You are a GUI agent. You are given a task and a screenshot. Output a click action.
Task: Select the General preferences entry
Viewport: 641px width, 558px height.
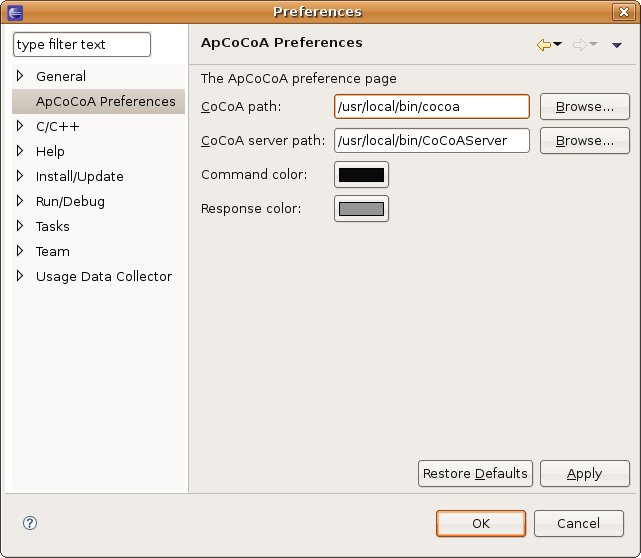pos(61,76)
